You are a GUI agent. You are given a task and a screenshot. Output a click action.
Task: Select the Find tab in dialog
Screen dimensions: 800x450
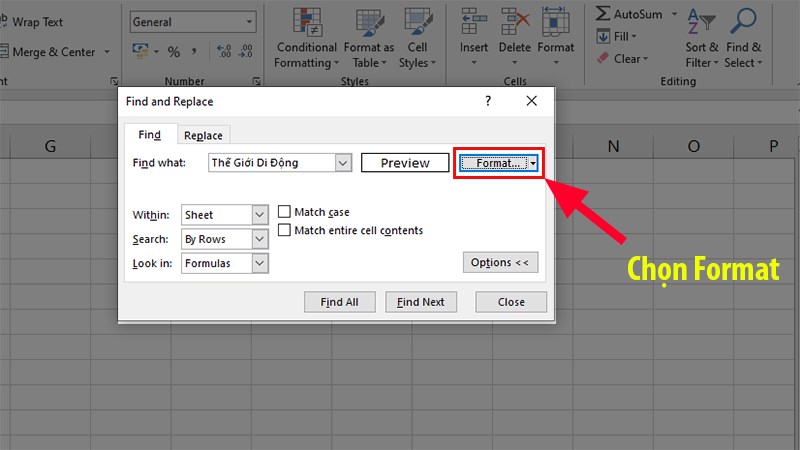click(x=149, y=135)
